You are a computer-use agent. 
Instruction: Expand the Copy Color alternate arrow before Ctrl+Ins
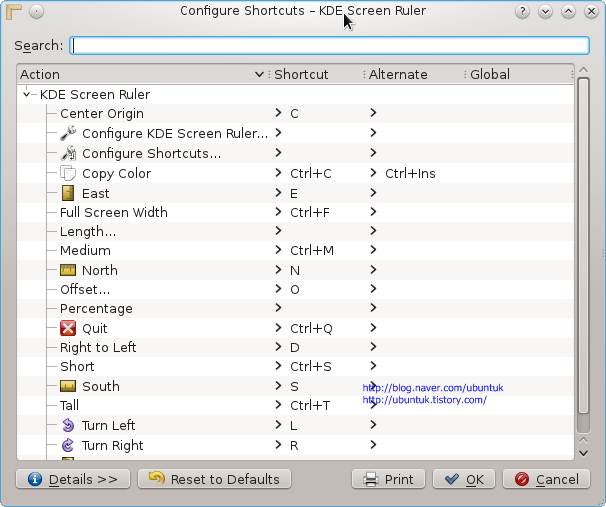pos(373,173)
